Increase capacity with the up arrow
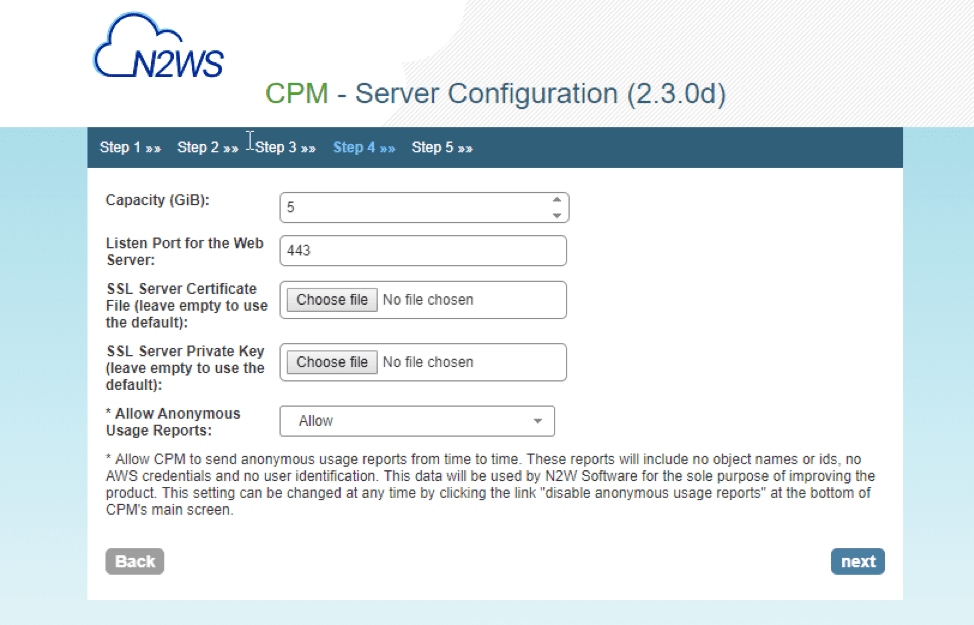974x625 pixels. click(557, 200)
